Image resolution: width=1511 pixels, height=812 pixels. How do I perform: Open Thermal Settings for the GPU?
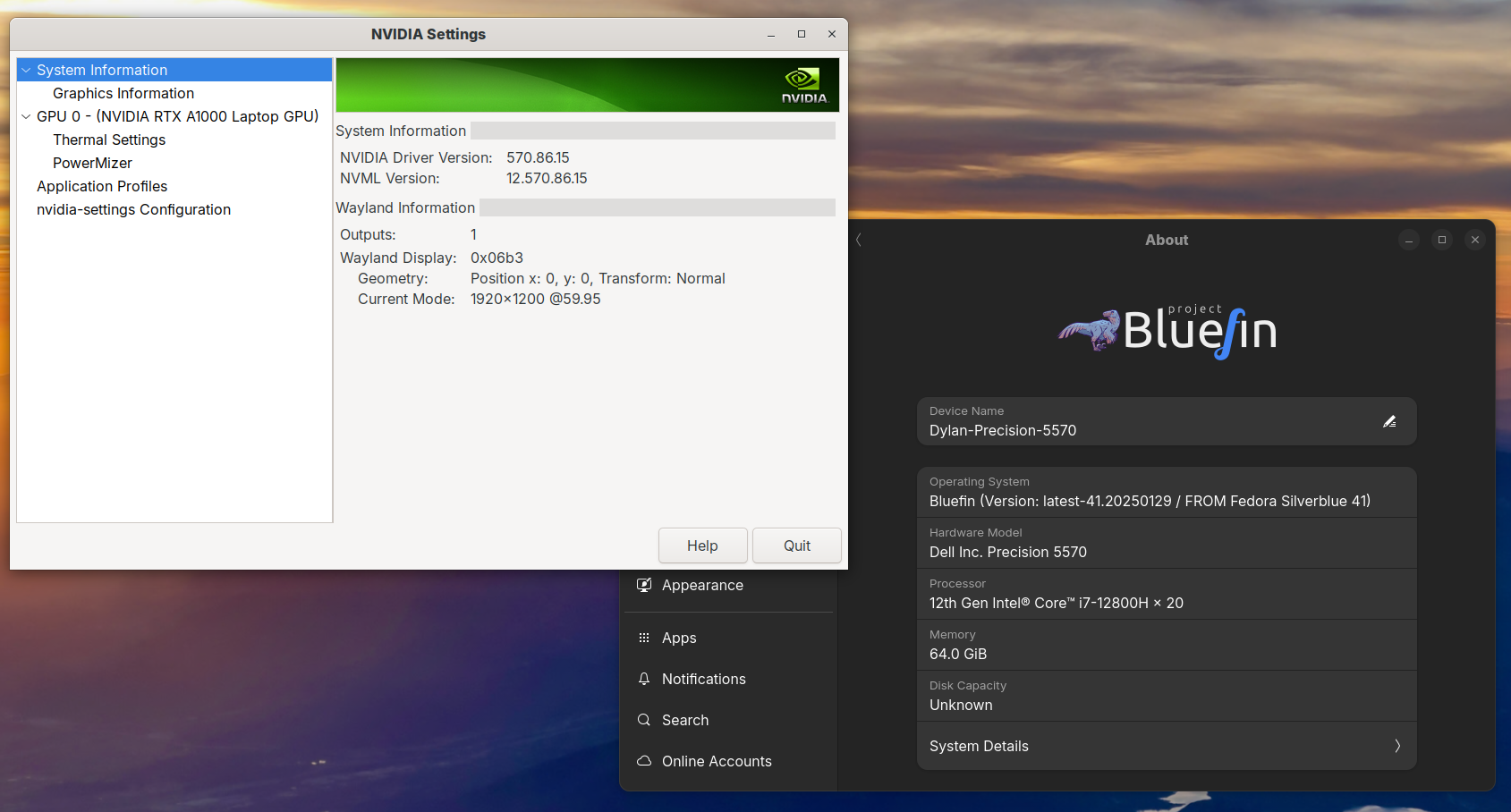[109, 140]
